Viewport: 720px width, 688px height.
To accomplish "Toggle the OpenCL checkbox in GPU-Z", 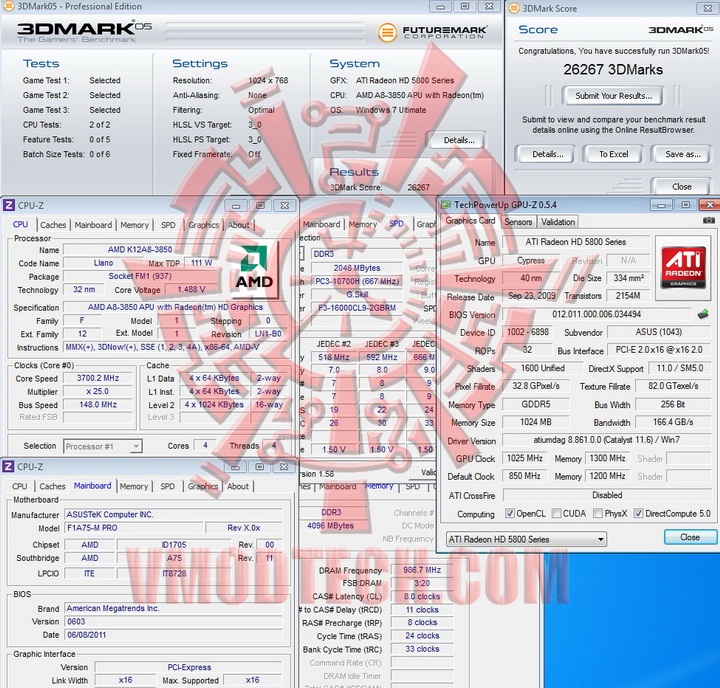I will pos(510,513).
